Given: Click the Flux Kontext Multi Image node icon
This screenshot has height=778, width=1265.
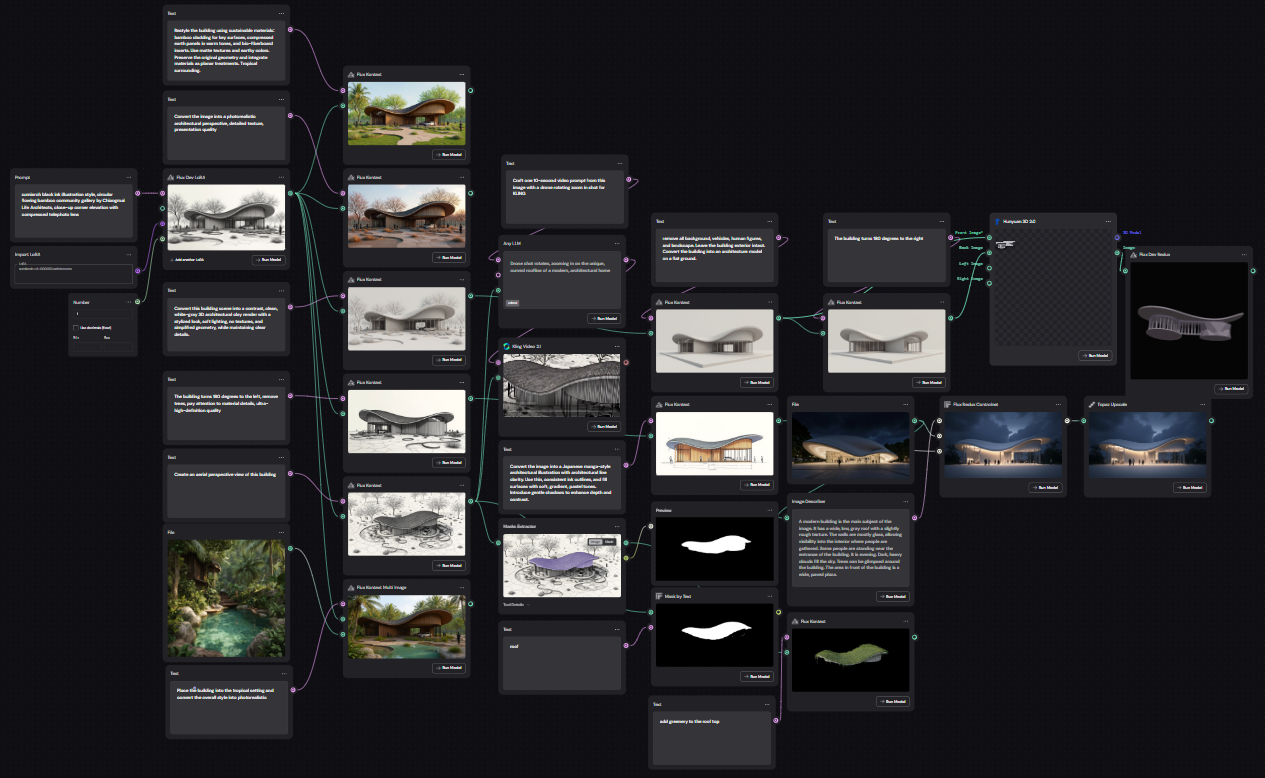Looking at the screenshot, I should (351, 588).
